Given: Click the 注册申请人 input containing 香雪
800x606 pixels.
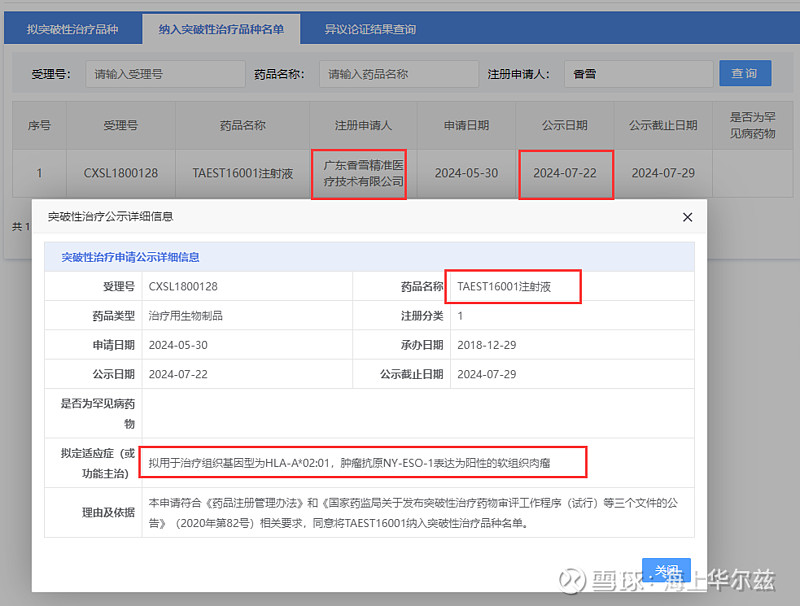Looking at the screenshot, I should (638, 74).
